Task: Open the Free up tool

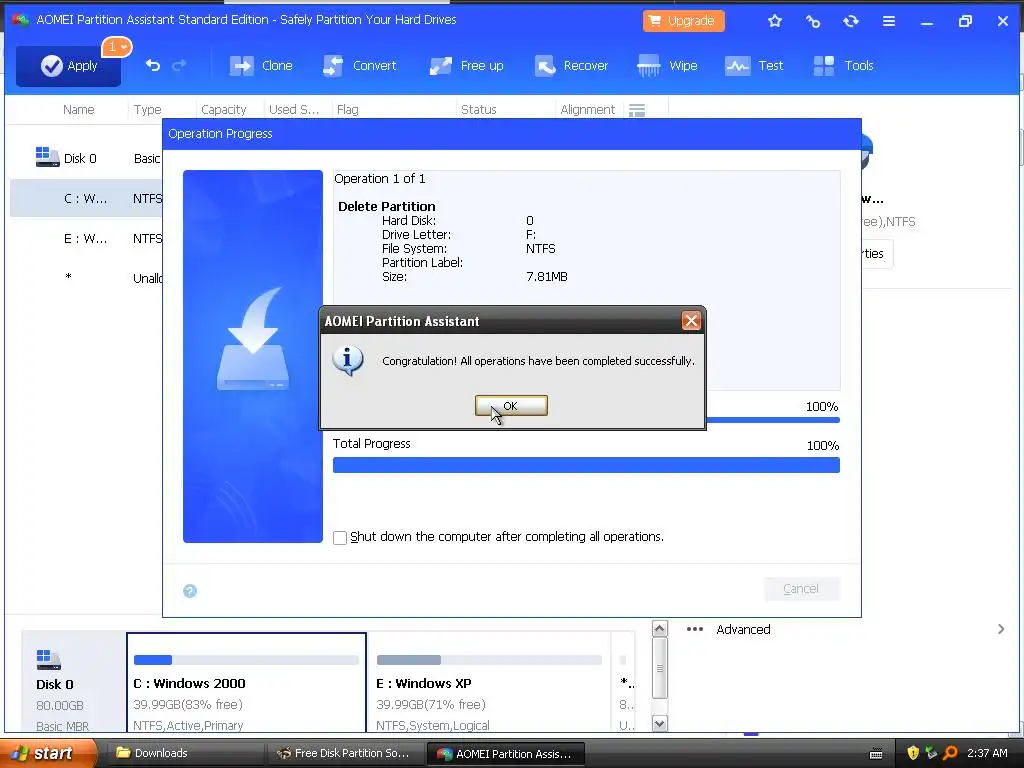Action: pos(466,65)
